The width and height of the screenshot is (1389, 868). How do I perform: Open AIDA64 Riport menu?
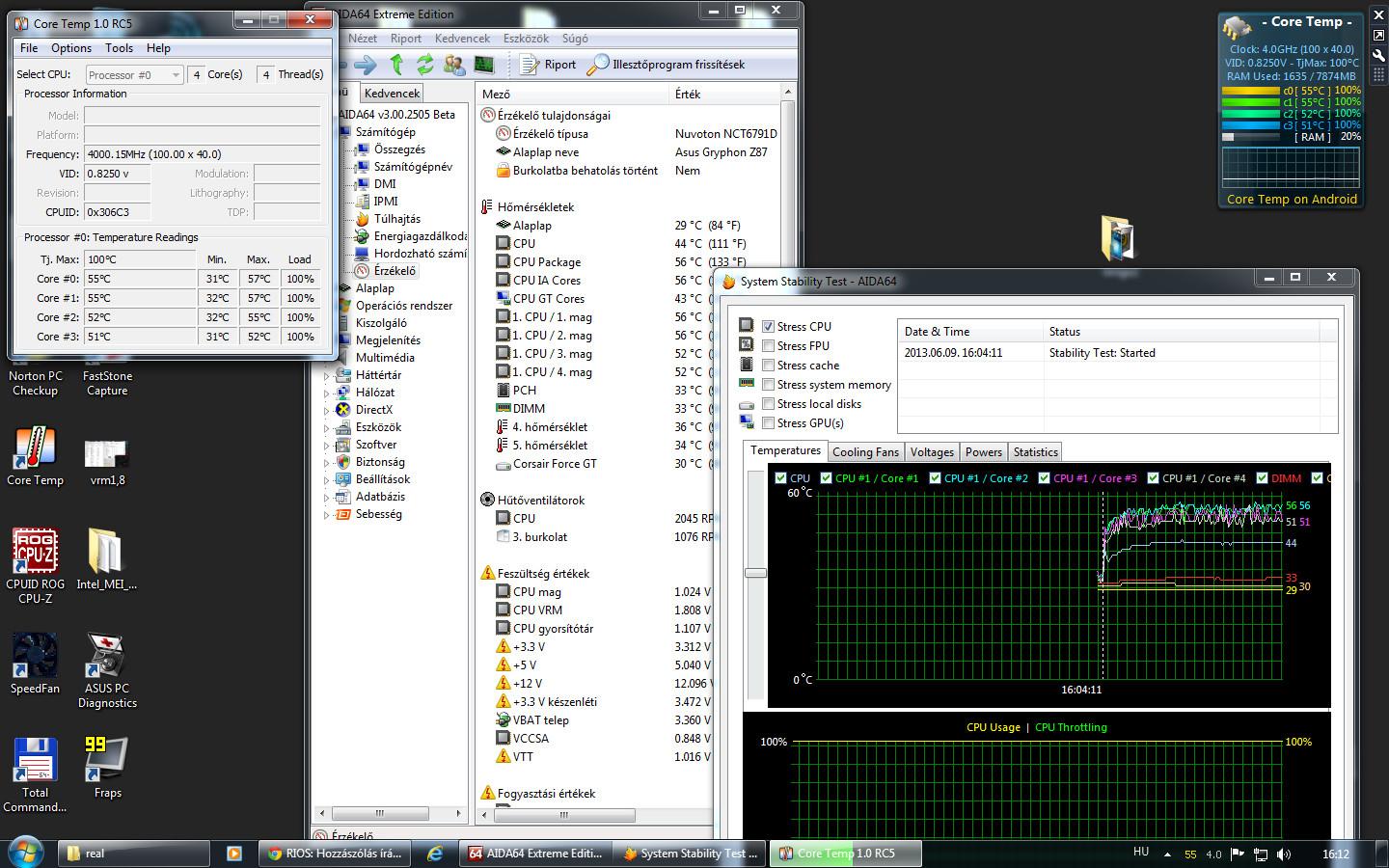(406, 39)
